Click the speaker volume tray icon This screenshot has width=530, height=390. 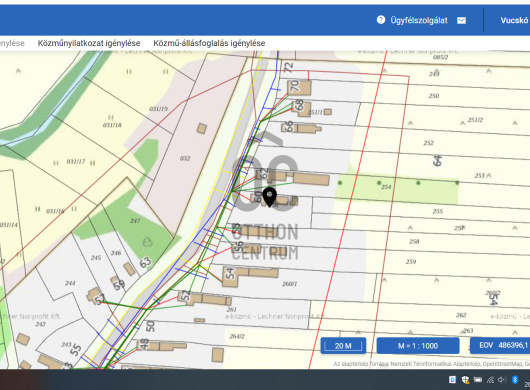click(x=502, y=380)
